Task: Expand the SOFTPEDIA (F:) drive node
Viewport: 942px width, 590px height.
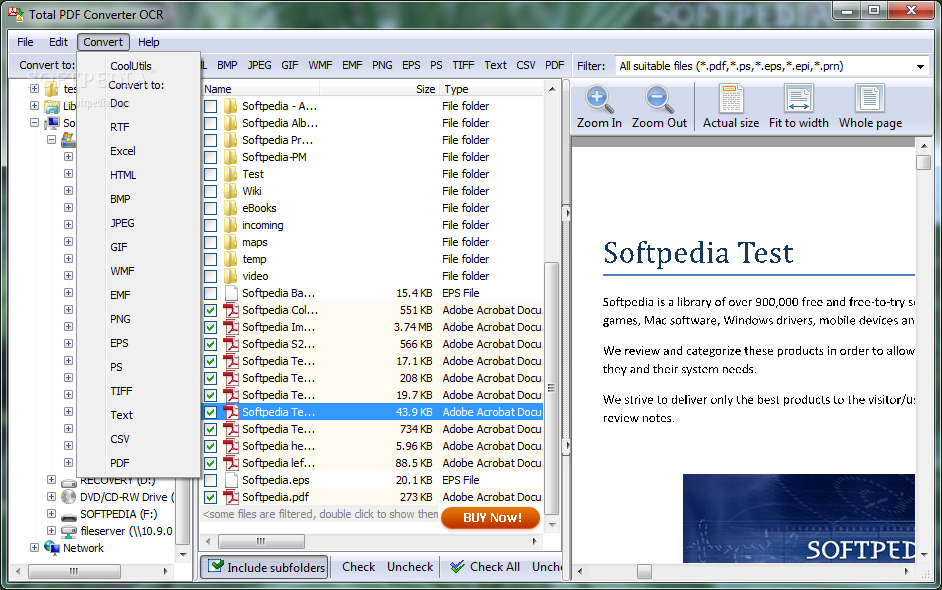Action: (x=51, y=514)
